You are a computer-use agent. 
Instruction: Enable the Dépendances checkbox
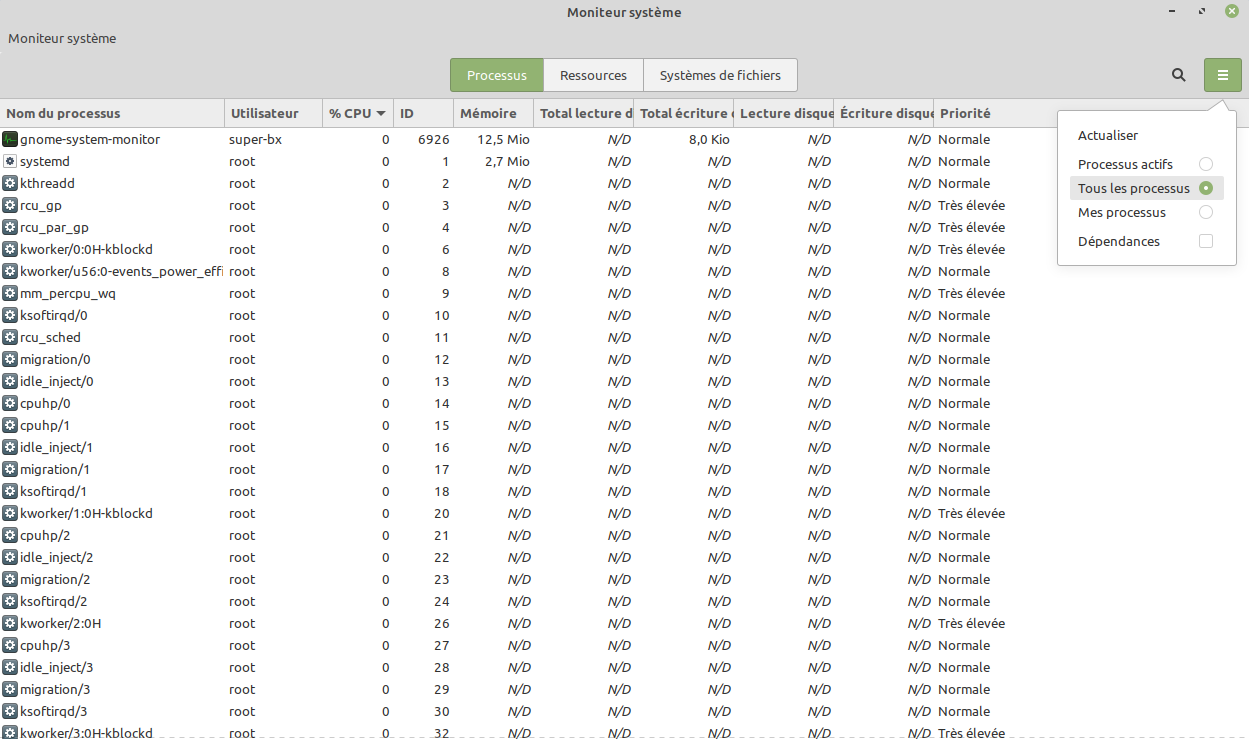(1205, 241)
